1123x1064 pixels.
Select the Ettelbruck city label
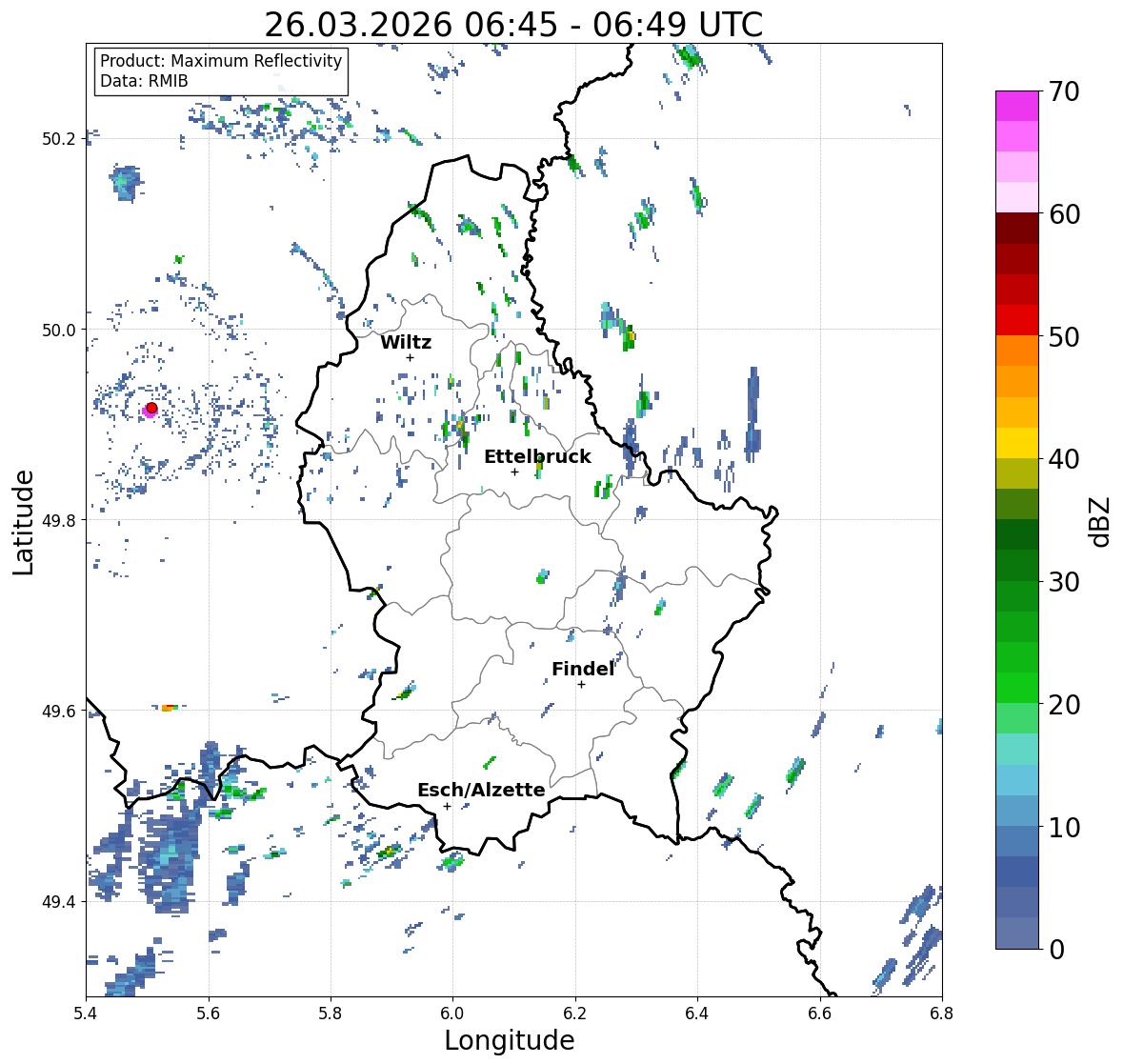pos(537,456)
